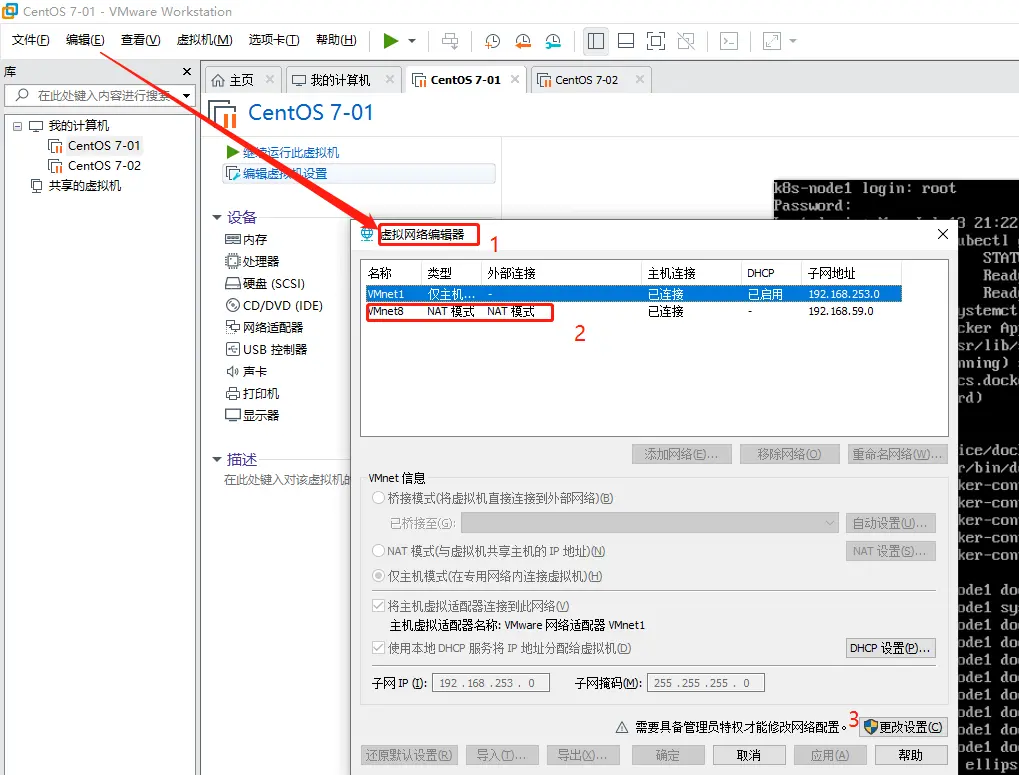The width and height of the screenshot is (1019, 775).
Task: Collapse the 设备 section
Action: (217, 217)
